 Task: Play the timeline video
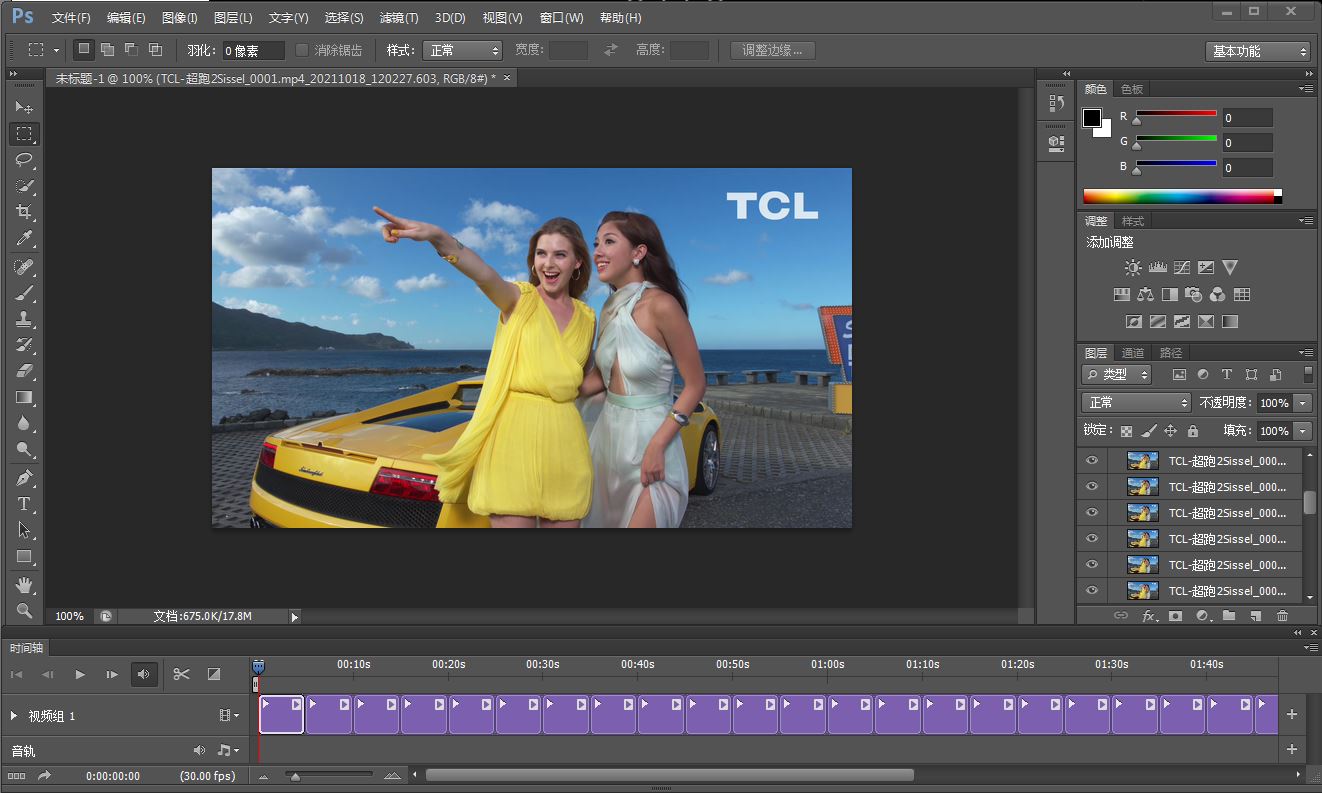click(80, 675)
